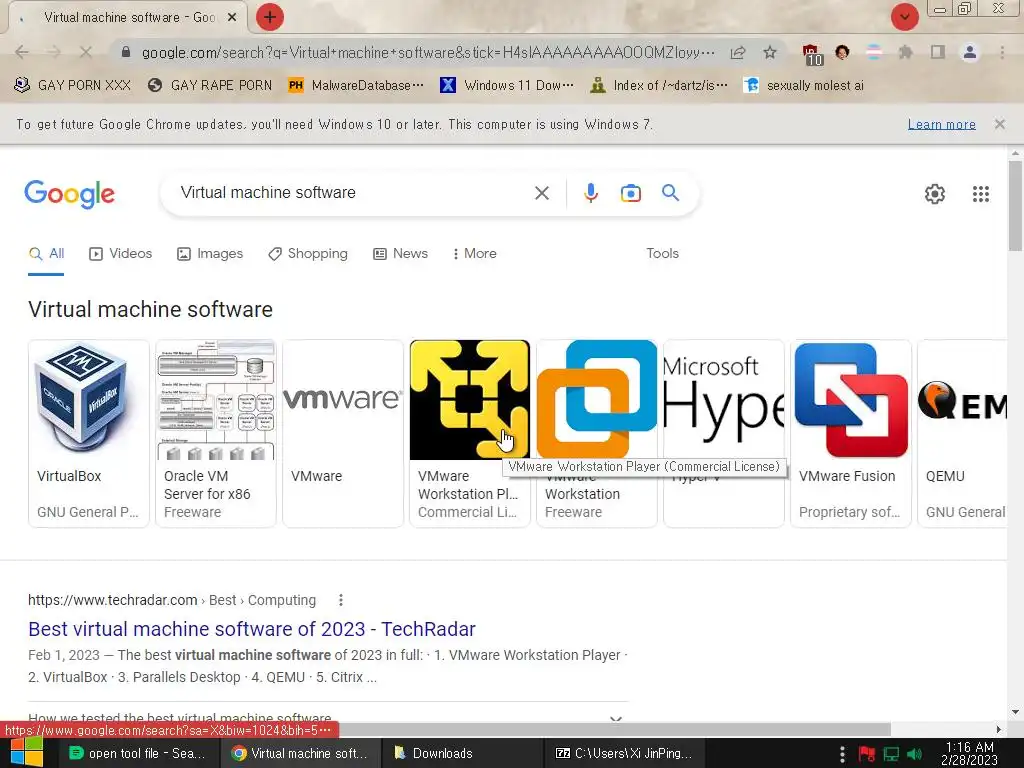Open the VirtualBox card
Screen dimensions: 1024x768
pyautogui.click(x=89, y=433)
